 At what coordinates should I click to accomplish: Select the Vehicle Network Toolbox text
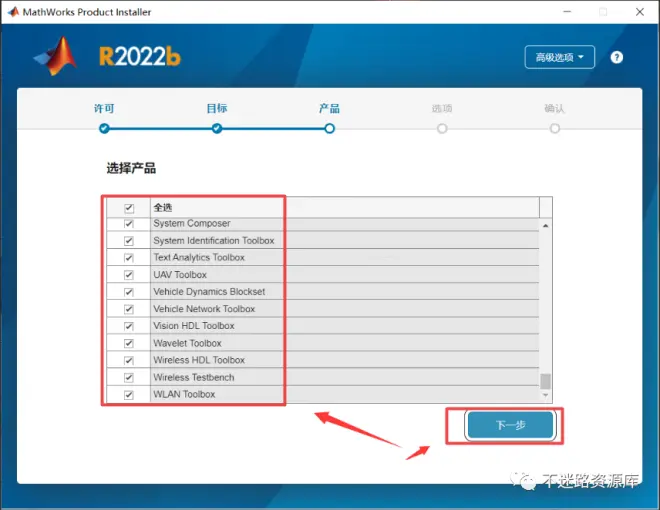coord(204,309)
